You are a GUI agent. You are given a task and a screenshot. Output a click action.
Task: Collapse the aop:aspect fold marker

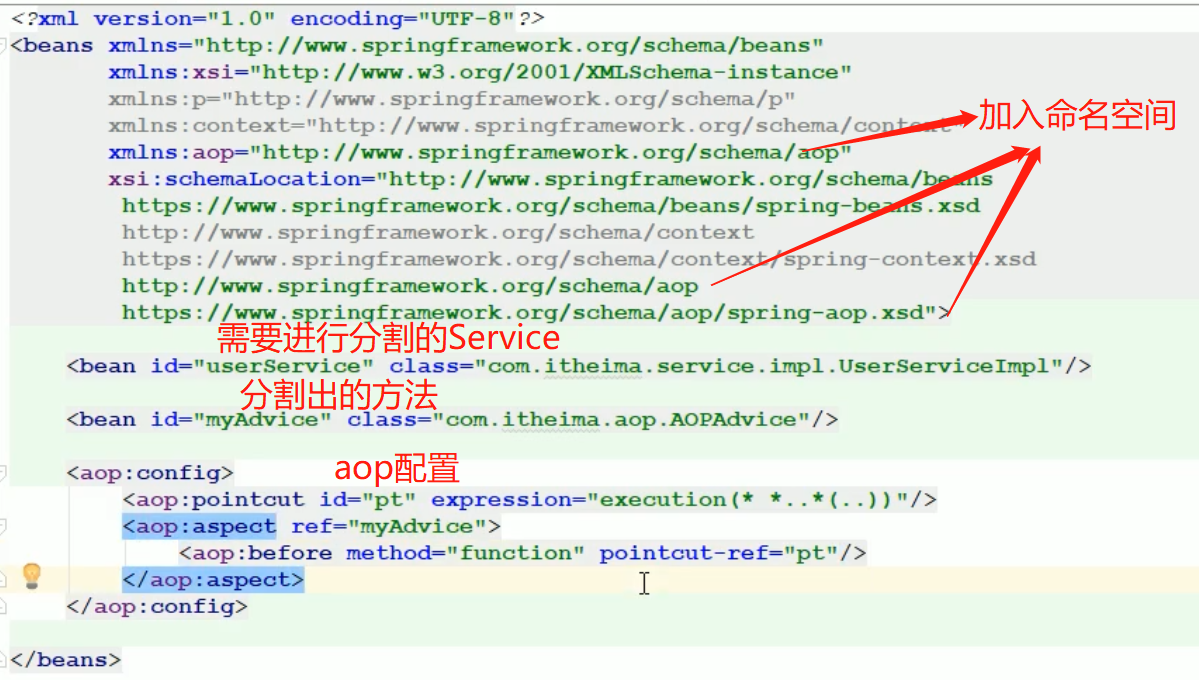[3, 526]
